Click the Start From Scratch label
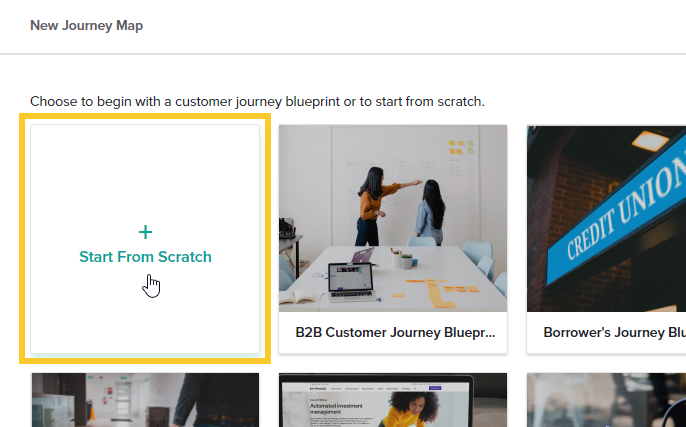This screenshot has height=427, width=686. 145,257
